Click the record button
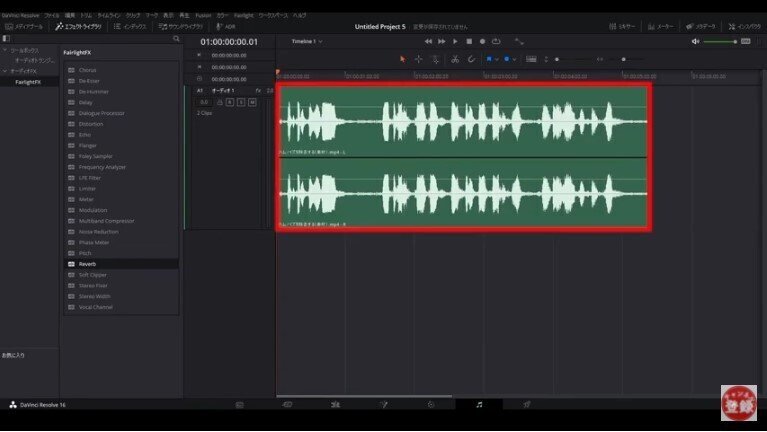This screenshot has width=767, height=432. point(482,42)
